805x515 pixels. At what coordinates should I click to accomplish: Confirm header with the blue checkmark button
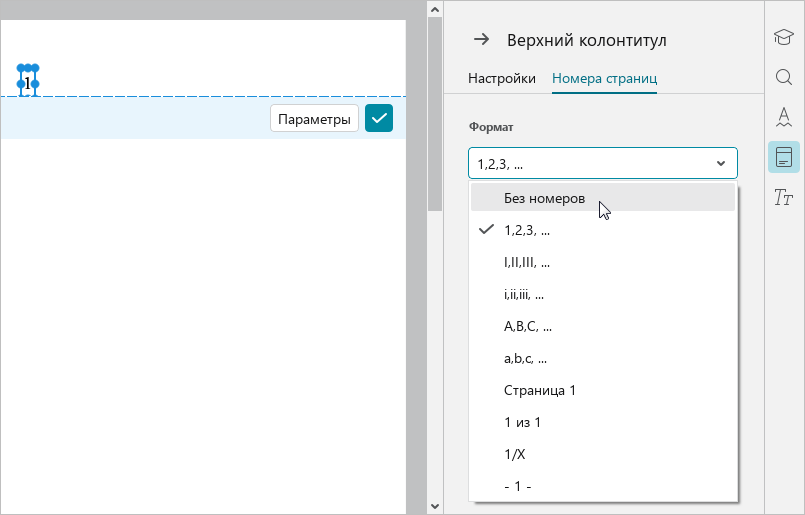[379, 118]
